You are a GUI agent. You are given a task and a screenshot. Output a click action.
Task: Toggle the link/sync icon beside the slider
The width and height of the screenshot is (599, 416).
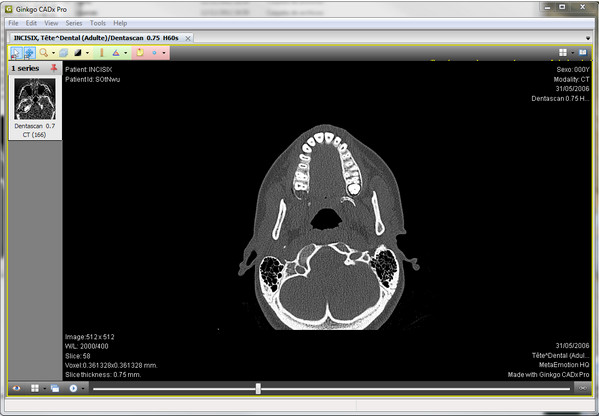(x=583, y=388)
